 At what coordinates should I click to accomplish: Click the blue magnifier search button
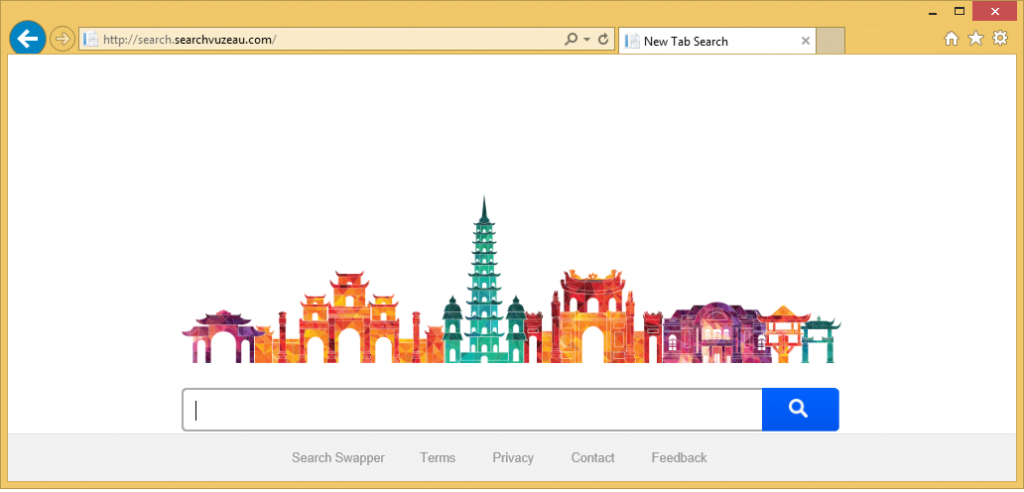799,409
